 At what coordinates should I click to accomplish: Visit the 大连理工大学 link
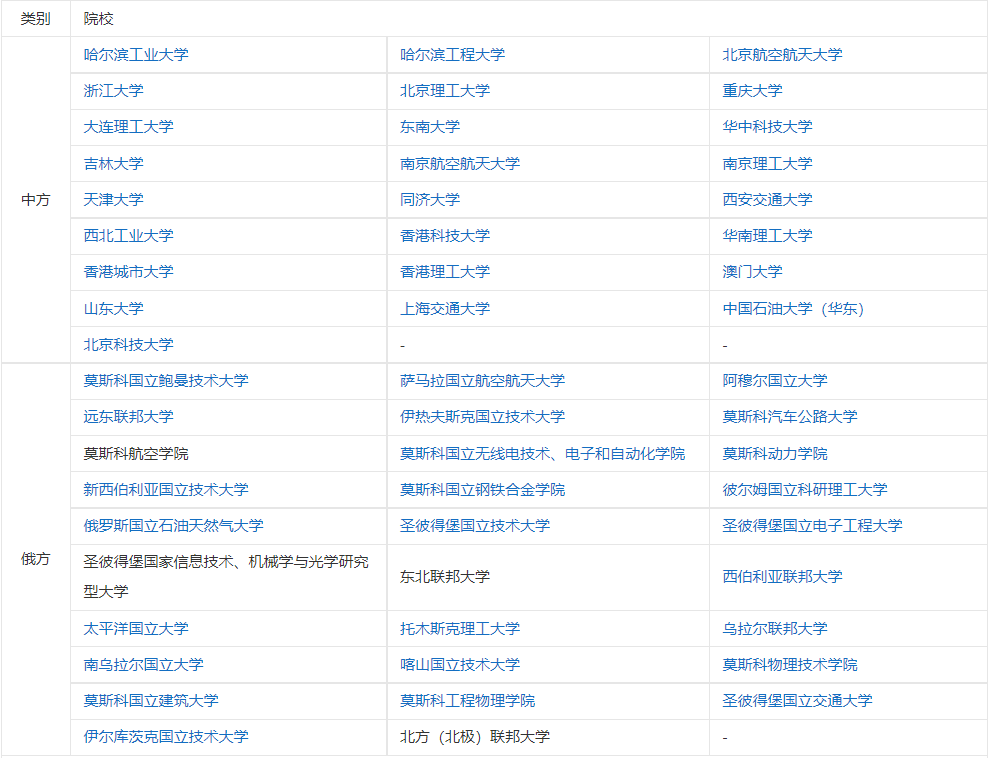tap(128, 127)
